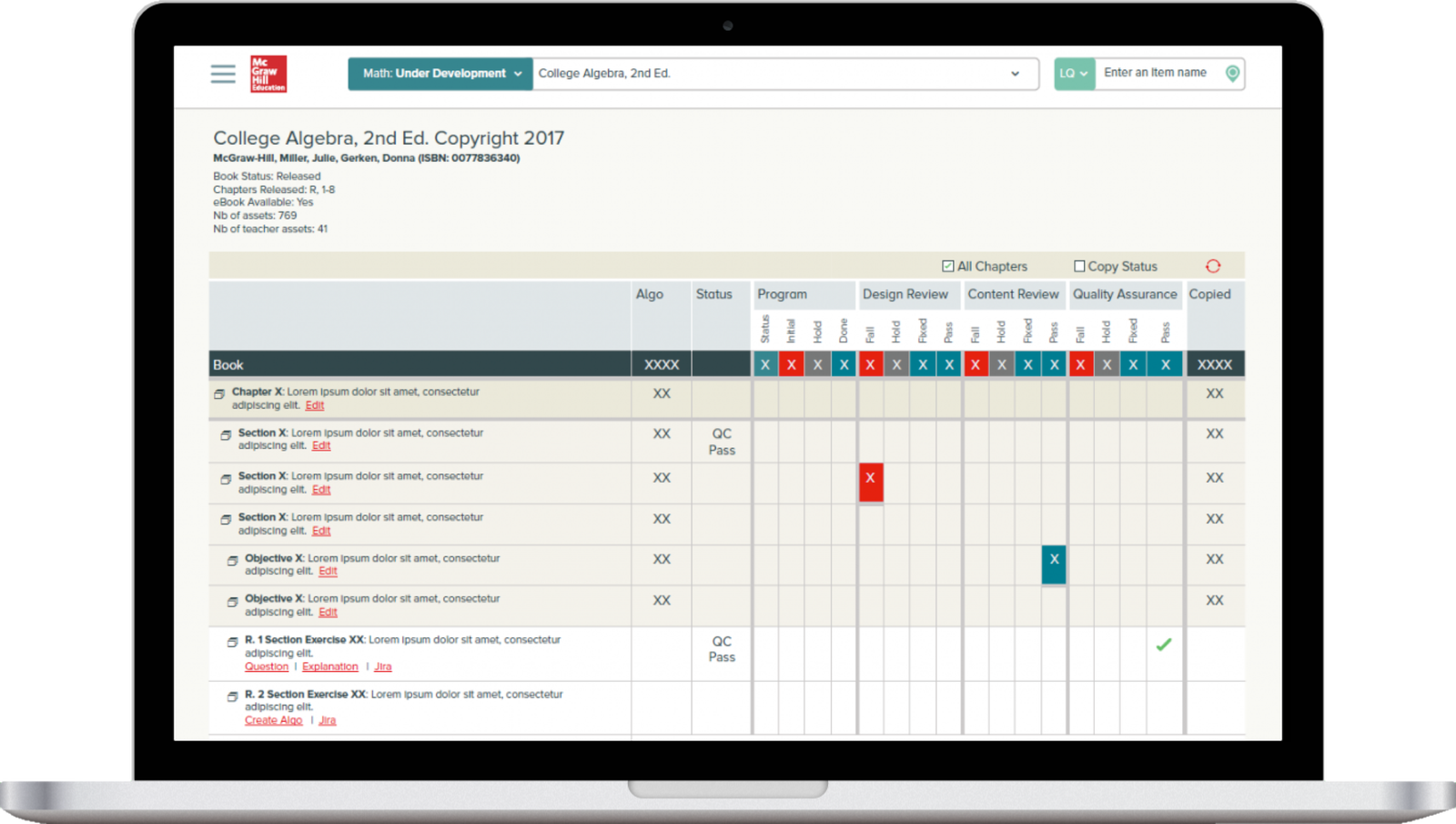This screenshot has width=1456, height=824.
Task: Toggle the All Chapters checkbox
Action: pyautogui.click(x=948, y=266)
